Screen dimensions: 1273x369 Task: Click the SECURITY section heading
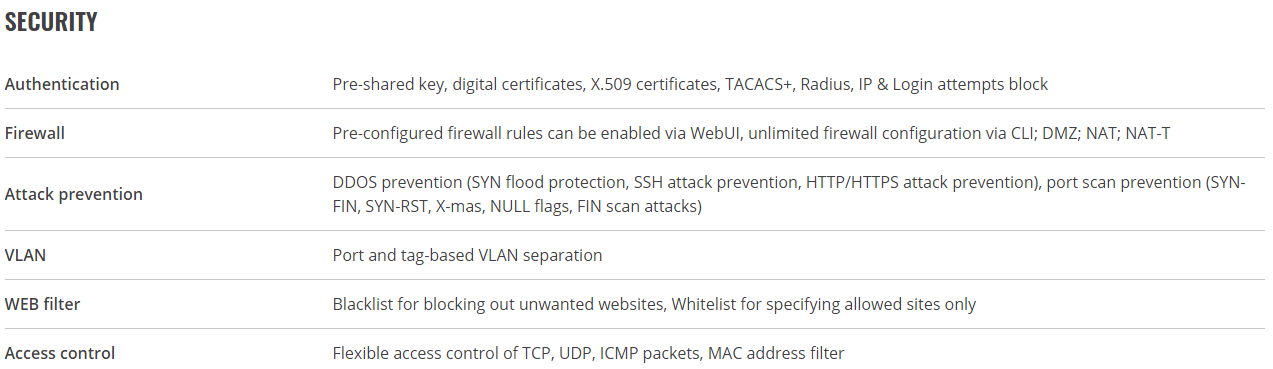click(x=51, y=22)
